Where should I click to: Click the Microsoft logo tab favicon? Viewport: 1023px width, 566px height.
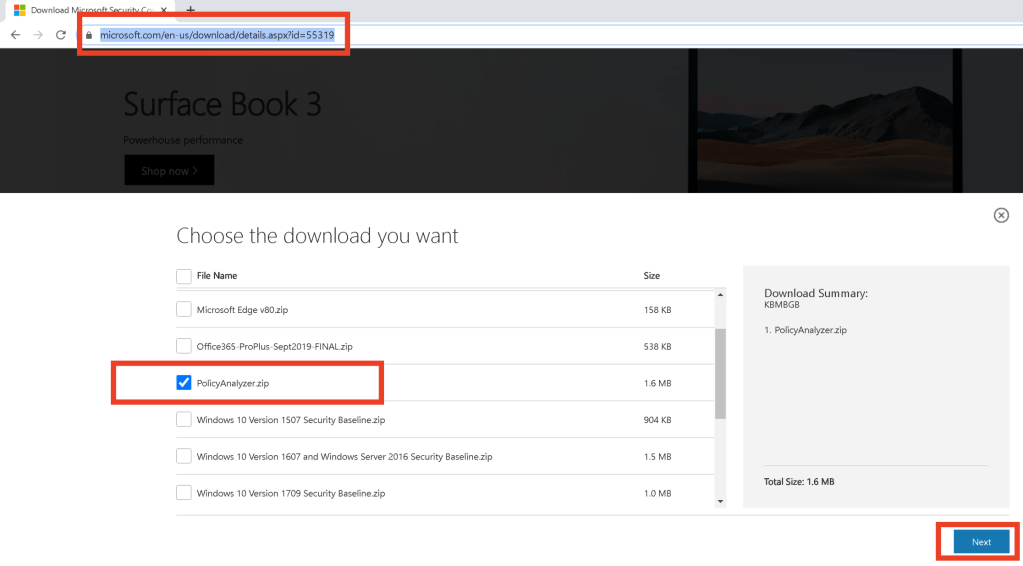click(19, 10)
